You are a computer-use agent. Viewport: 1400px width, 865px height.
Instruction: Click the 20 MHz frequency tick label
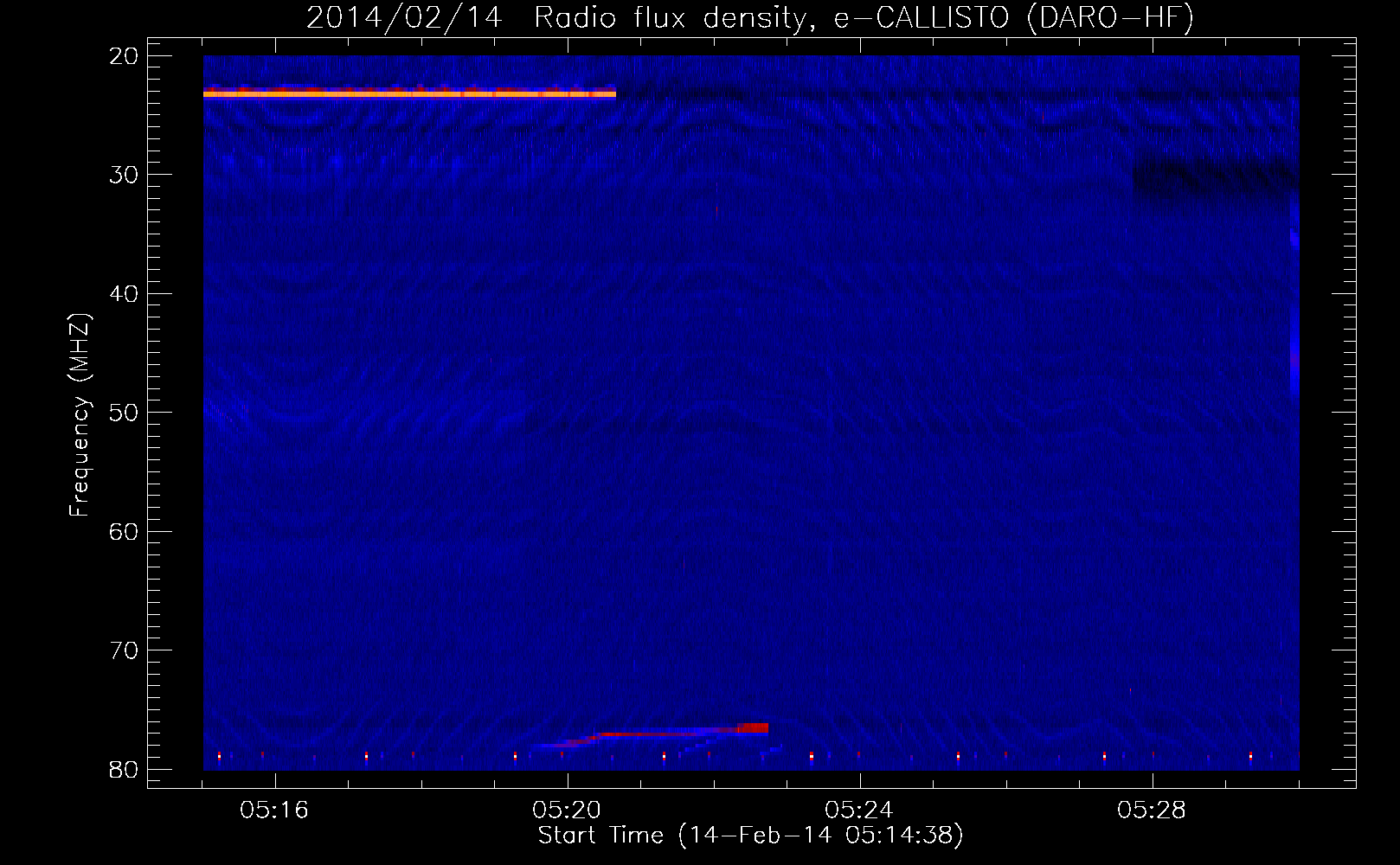pyautogui.click(x=125, y=56)
